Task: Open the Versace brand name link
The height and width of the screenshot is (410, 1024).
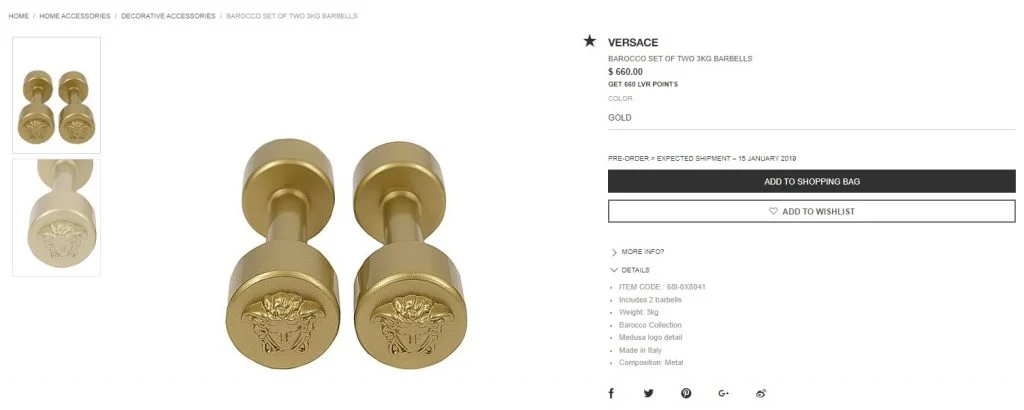Action: point(633,42)
